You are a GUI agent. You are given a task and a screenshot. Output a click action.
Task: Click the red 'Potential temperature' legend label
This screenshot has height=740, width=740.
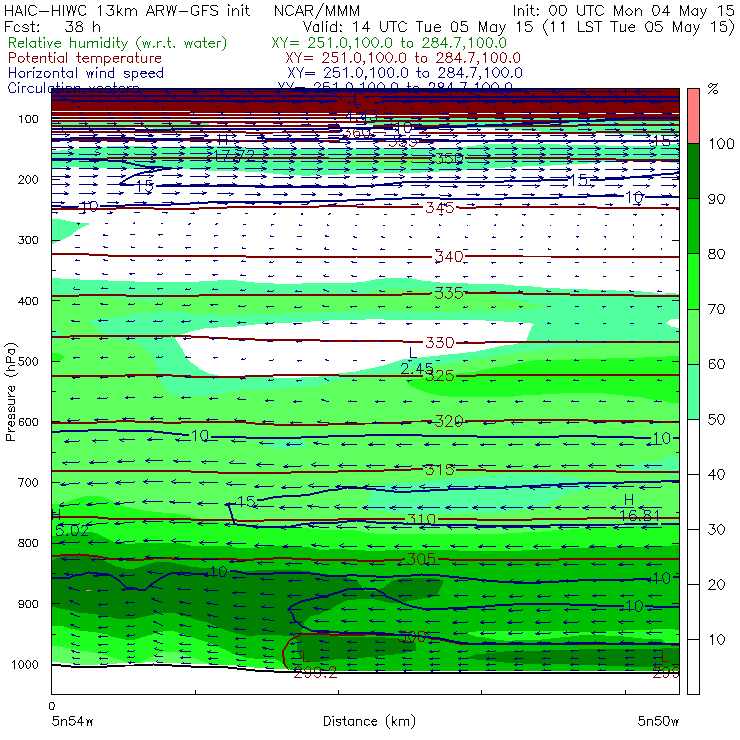click(85, 58)
